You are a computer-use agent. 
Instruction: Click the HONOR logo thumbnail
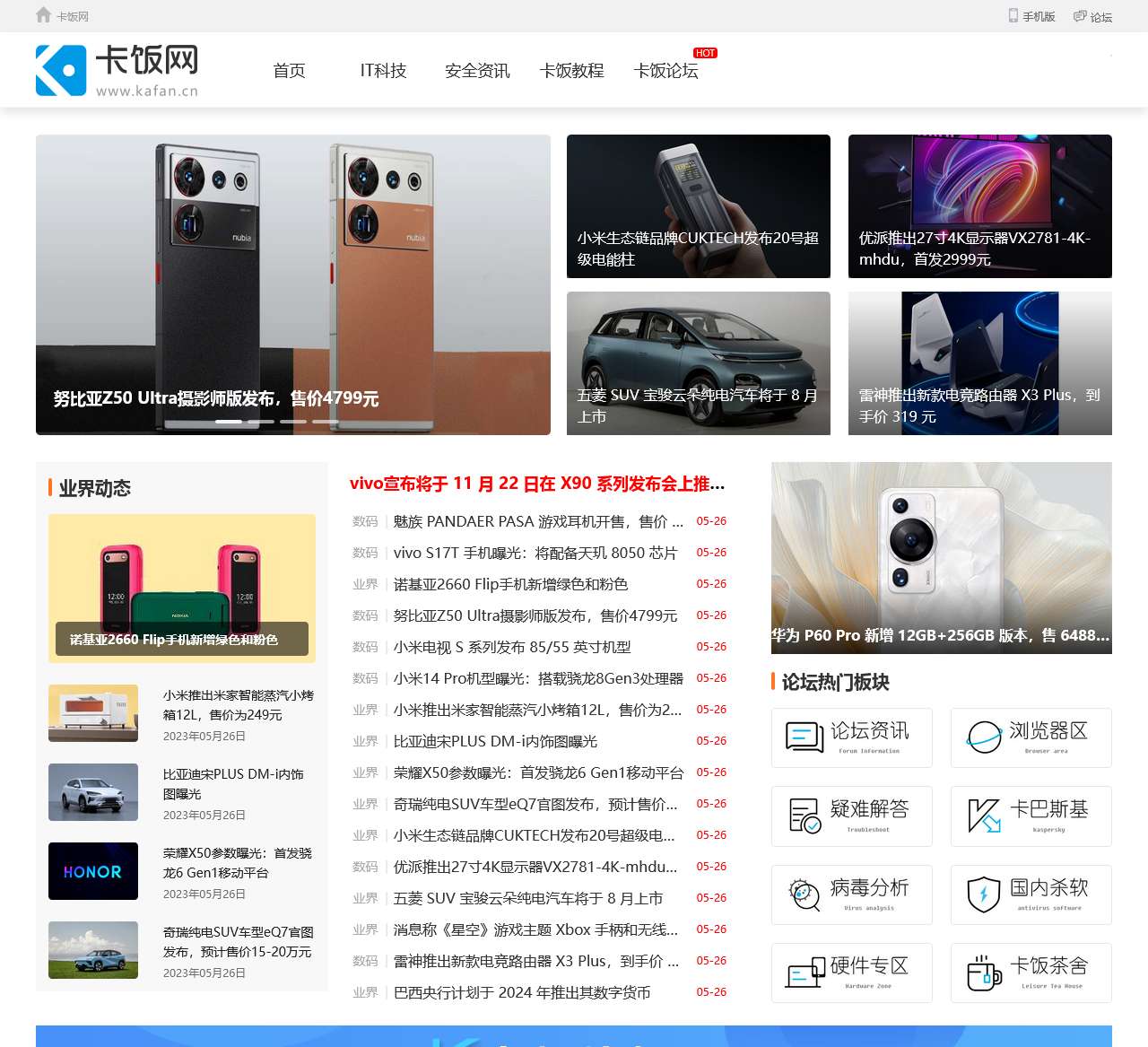click(93, 871)
